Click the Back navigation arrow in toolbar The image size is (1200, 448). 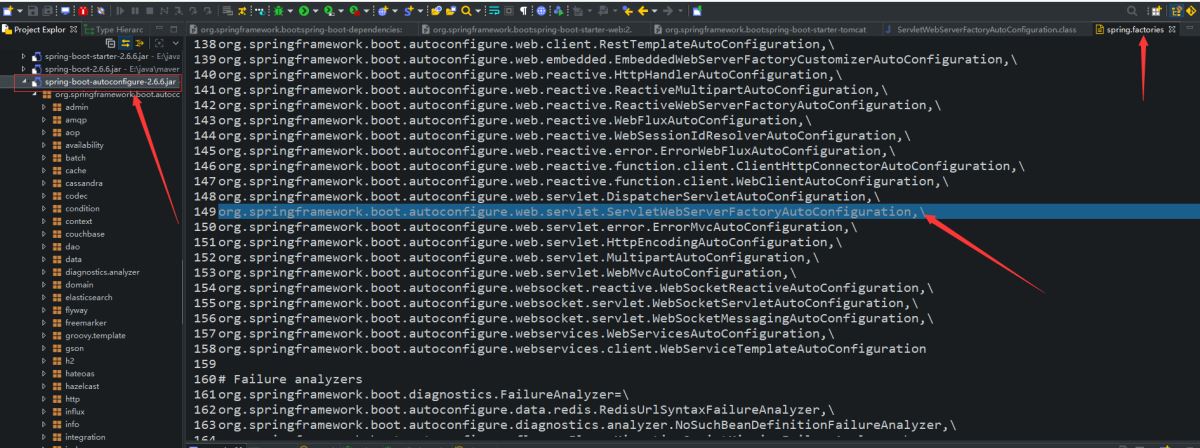click(643, 10)
